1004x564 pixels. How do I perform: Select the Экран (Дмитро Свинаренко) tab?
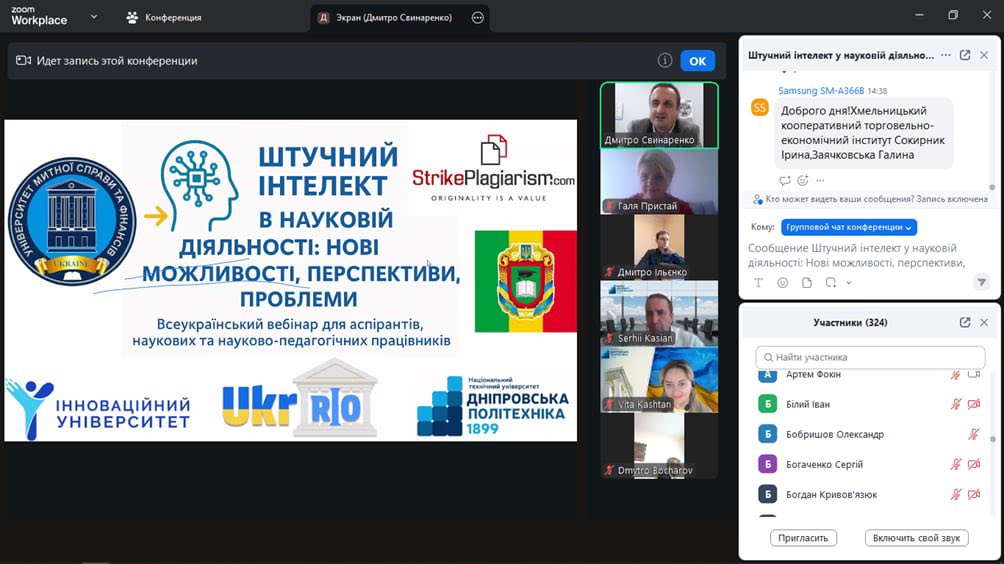(385, 18)
